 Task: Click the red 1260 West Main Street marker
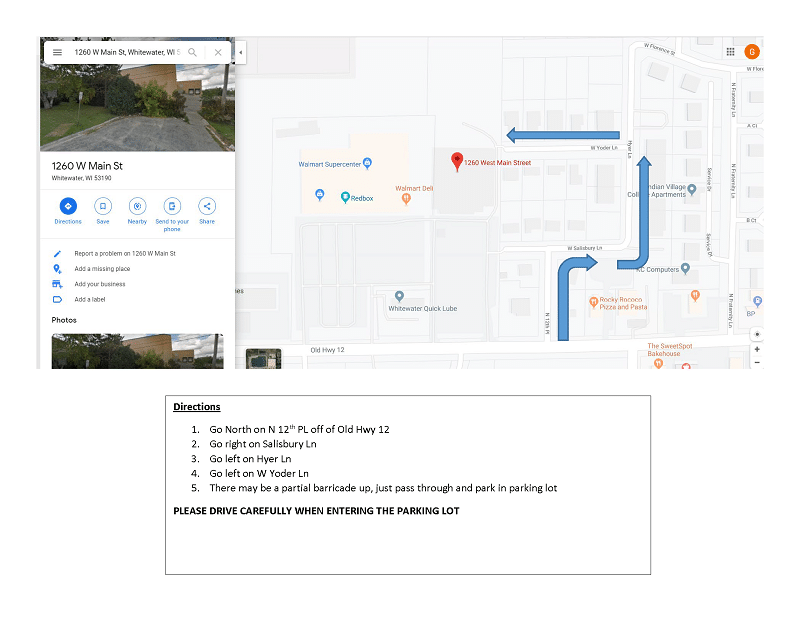[457, 162]
